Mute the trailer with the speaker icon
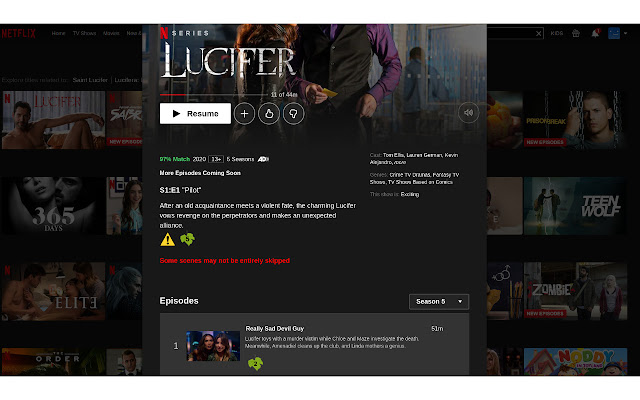The width and height of the screenshot is (640, 400). tap(468, 113)
